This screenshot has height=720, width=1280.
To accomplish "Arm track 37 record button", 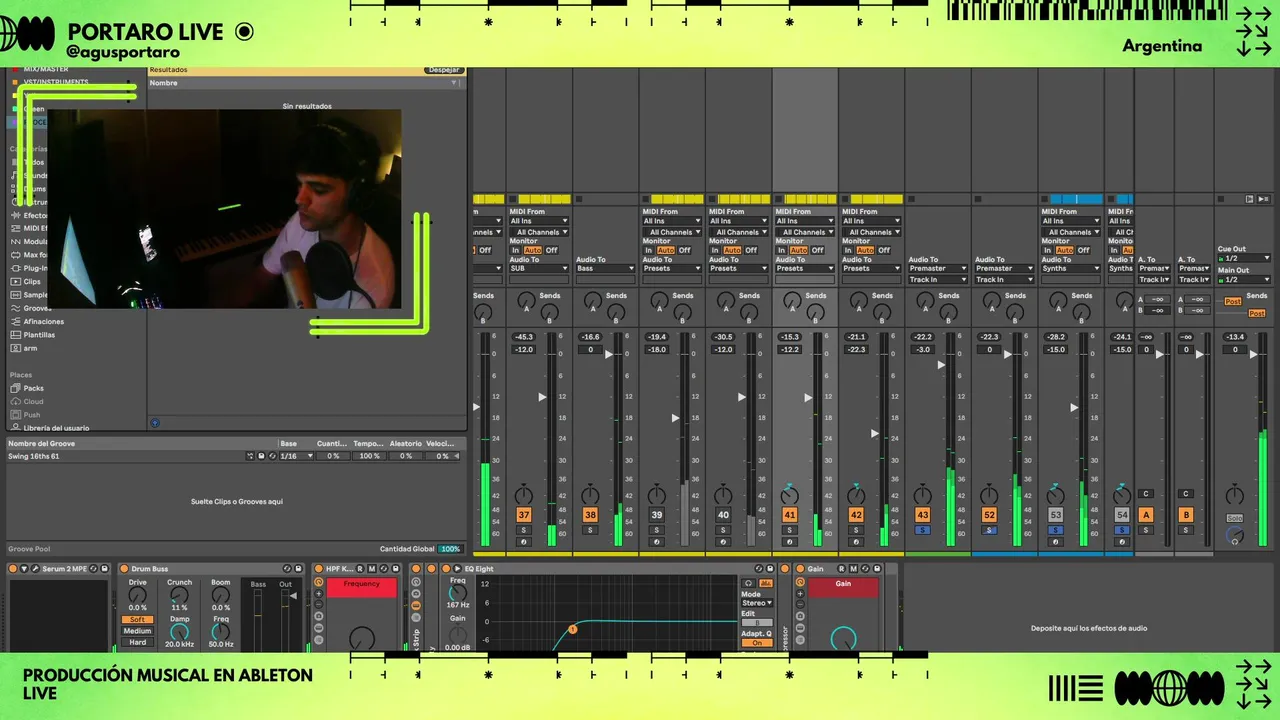I will tap(523, 542).
